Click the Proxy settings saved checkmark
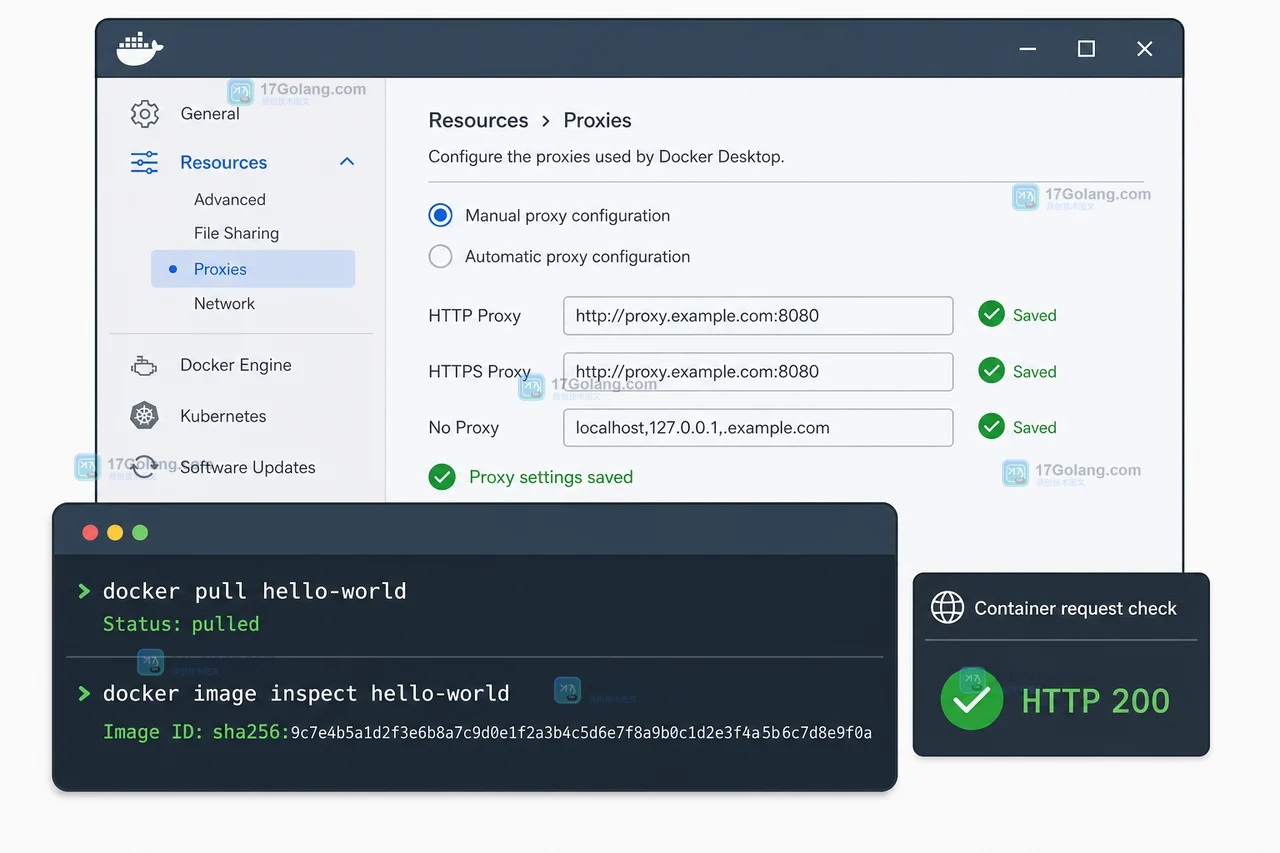Viewport: 1280px width, 853px height. (442, 477)
